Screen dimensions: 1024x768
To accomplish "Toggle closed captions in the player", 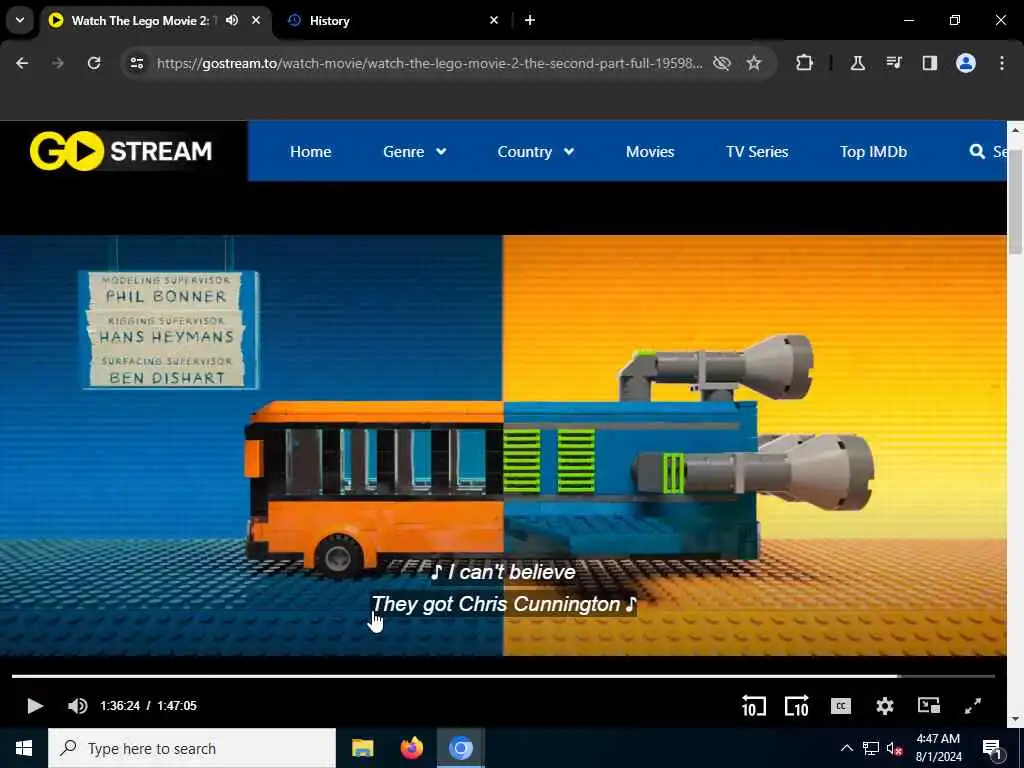I will coord(840,706).
